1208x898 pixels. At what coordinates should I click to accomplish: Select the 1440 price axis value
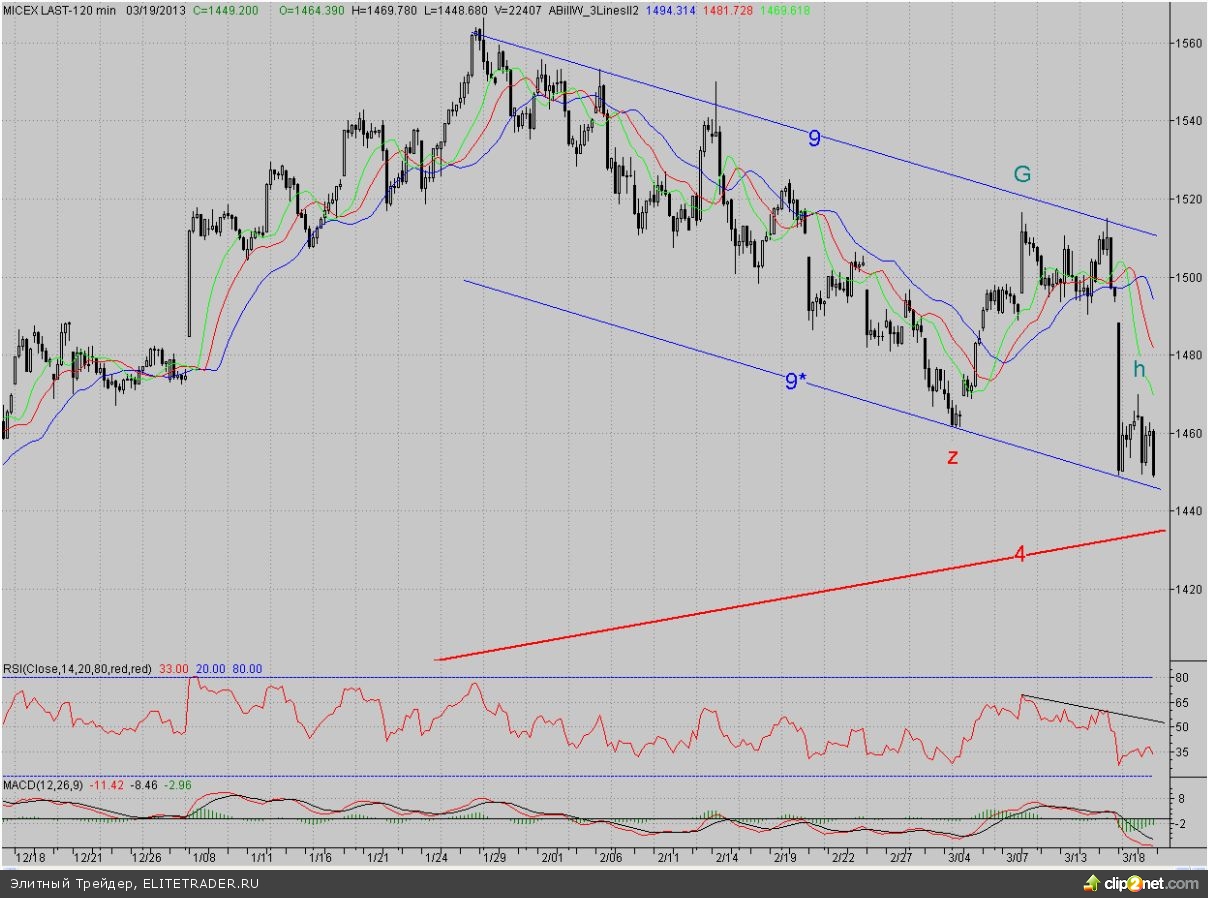pos(1187,511)
